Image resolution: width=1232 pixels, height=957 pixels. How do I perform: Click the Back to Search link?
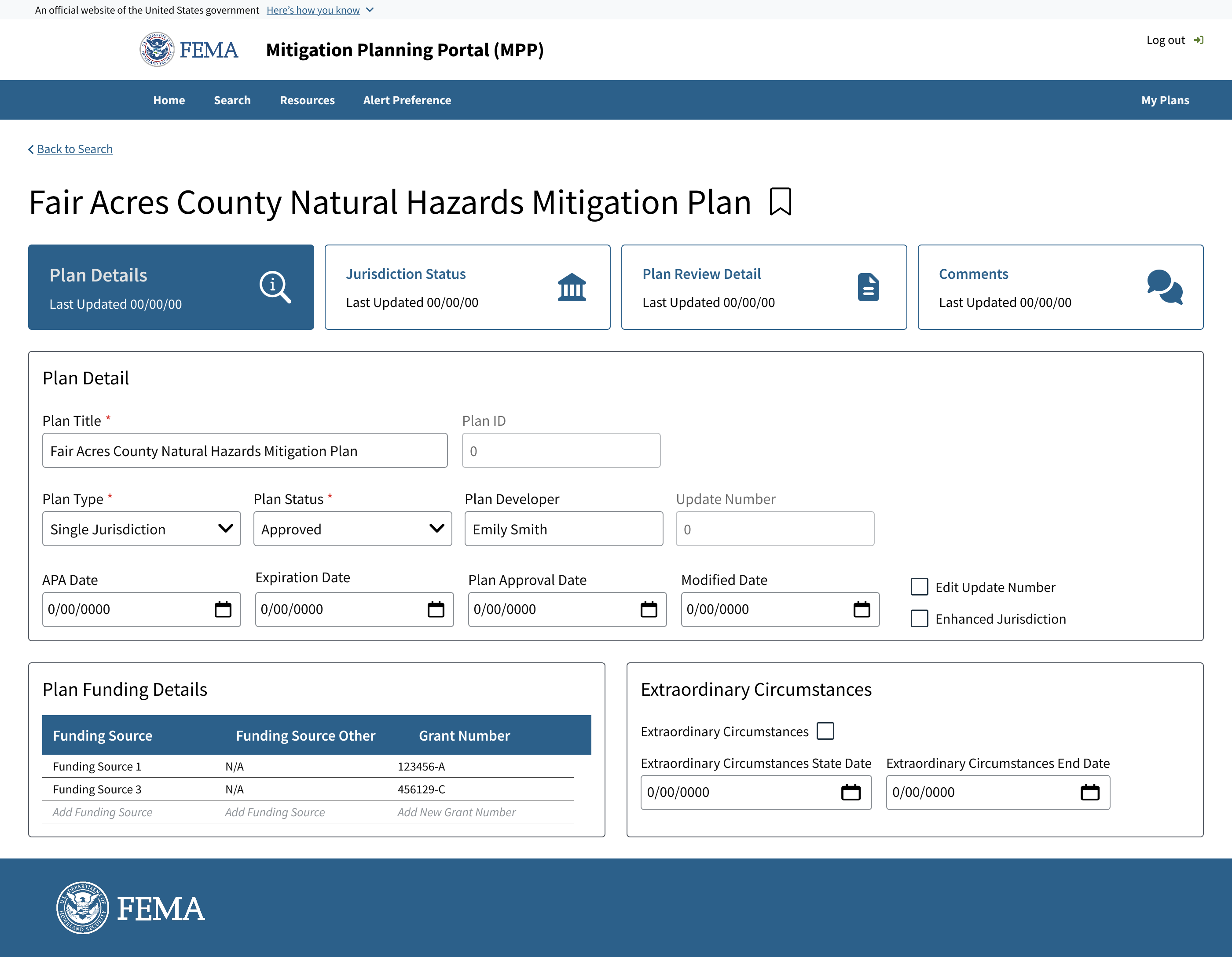click(x=75, y=150)
